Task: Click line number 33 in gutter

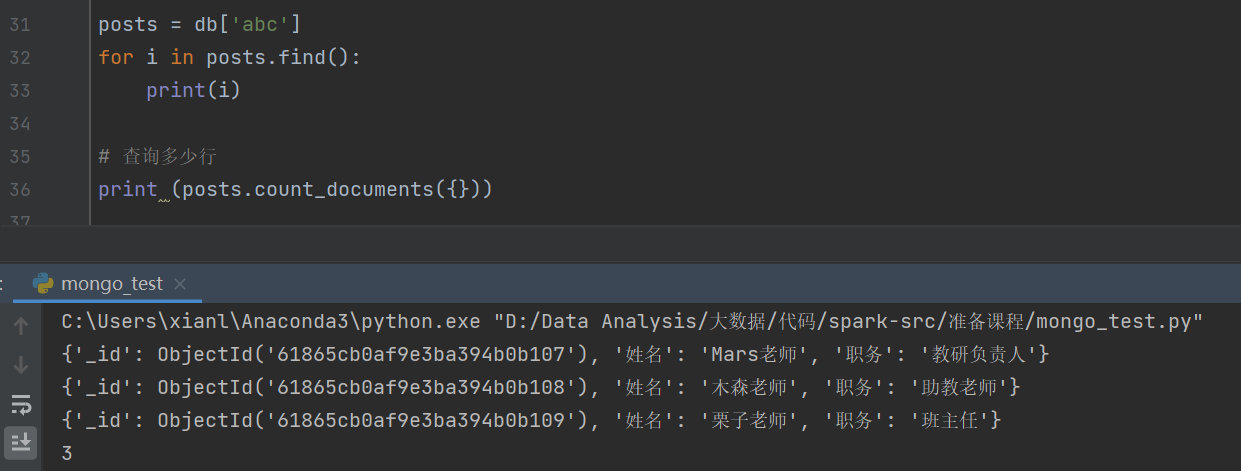Action: click(20, 90)
